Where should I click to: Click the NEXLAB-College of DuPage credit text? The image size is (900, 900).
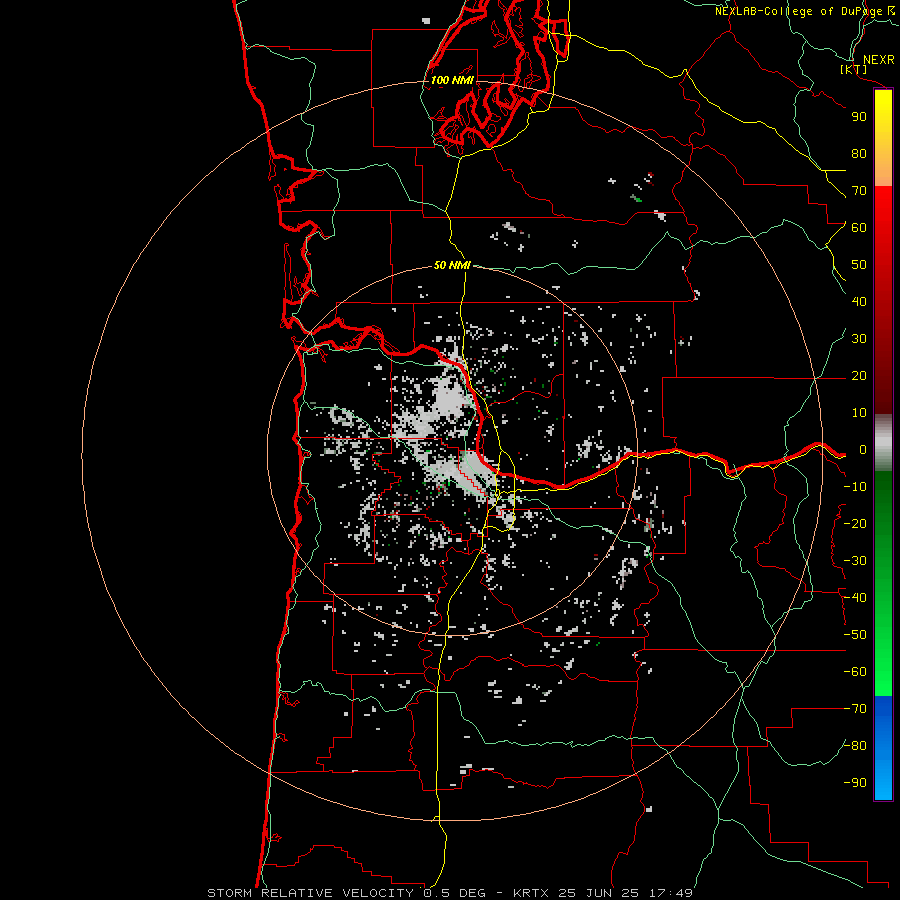799,11
